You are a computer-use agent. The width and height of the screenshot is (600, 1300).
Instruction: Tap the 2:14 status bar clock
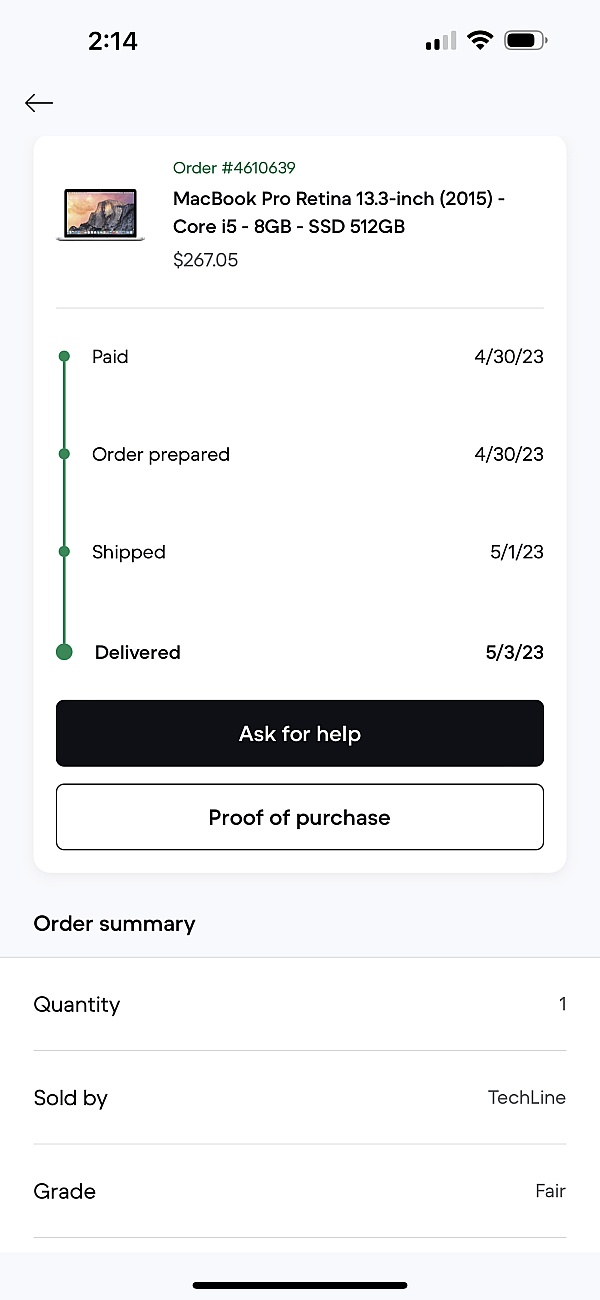112,41
